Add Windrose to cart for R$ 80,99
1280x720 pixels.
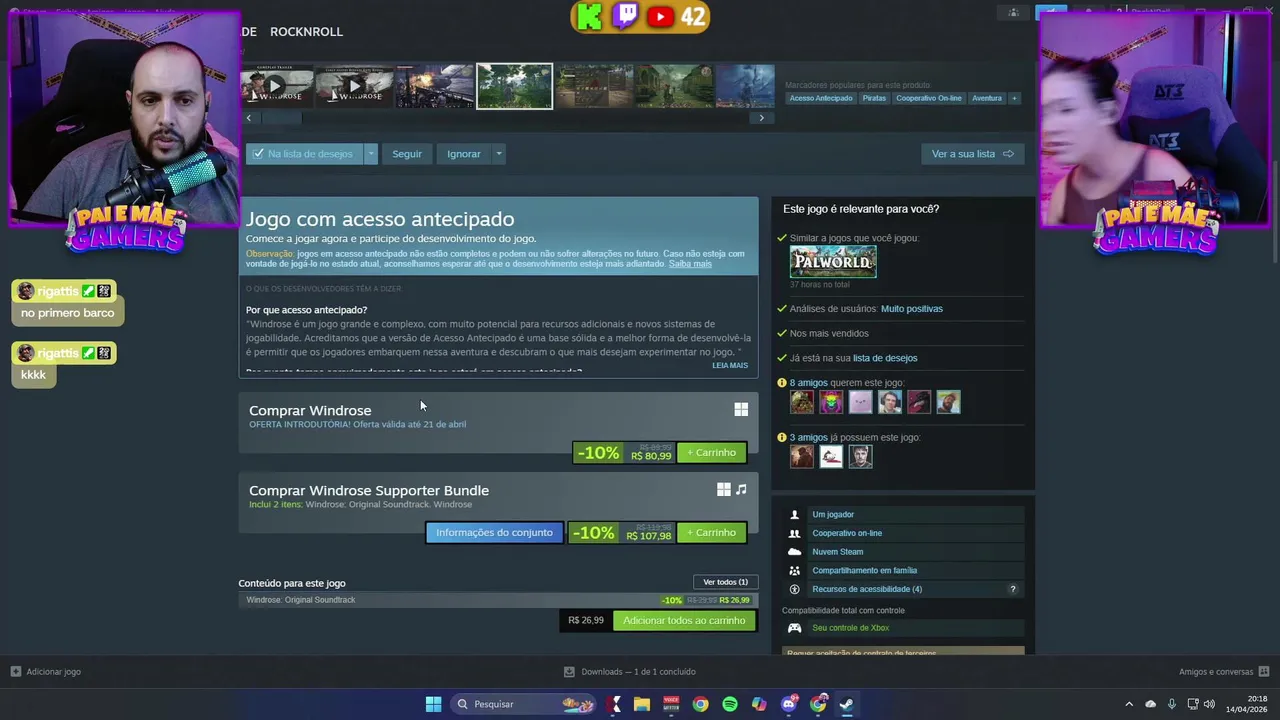[711, 453]
